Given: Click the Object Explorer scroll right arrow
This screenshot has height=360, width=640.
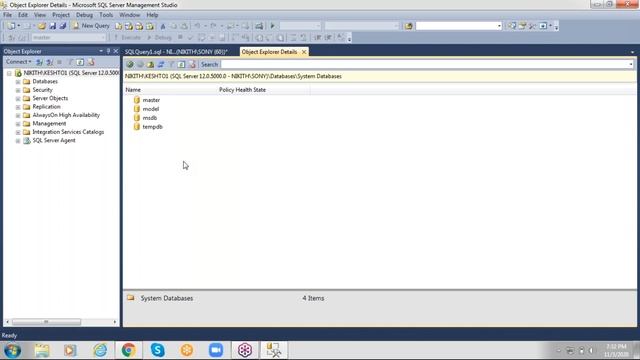Looking at the screenshot, I should (x=115, y=322).
